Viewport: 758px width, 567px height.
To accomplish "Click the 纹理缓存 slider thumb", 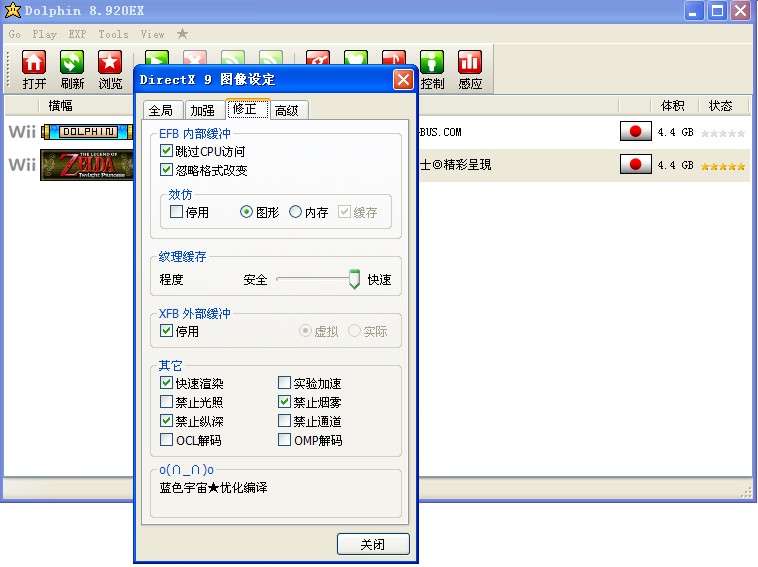I will point(354,279).
